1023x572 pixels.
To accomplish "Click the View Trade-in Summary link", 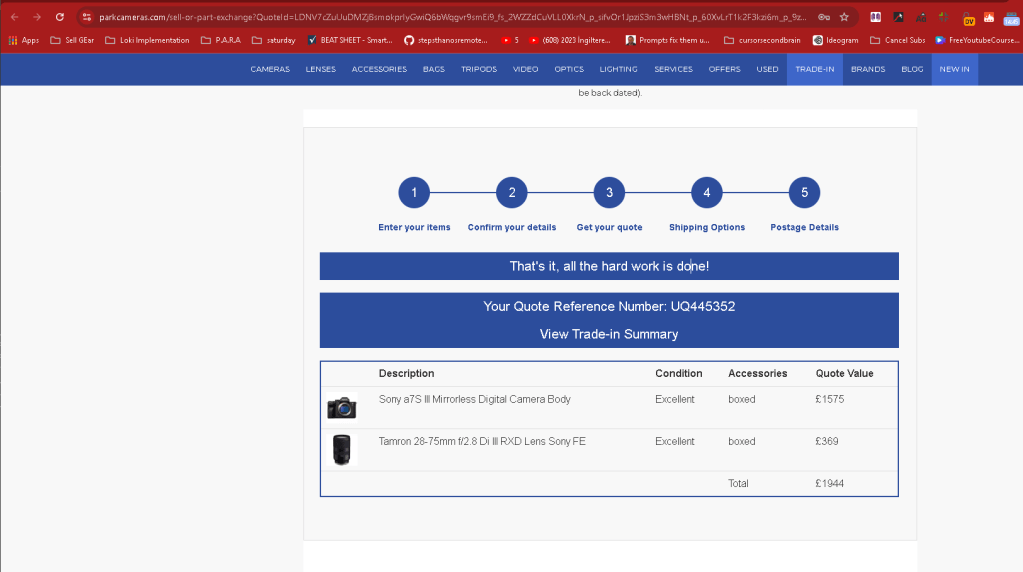I will pos(609,334).
